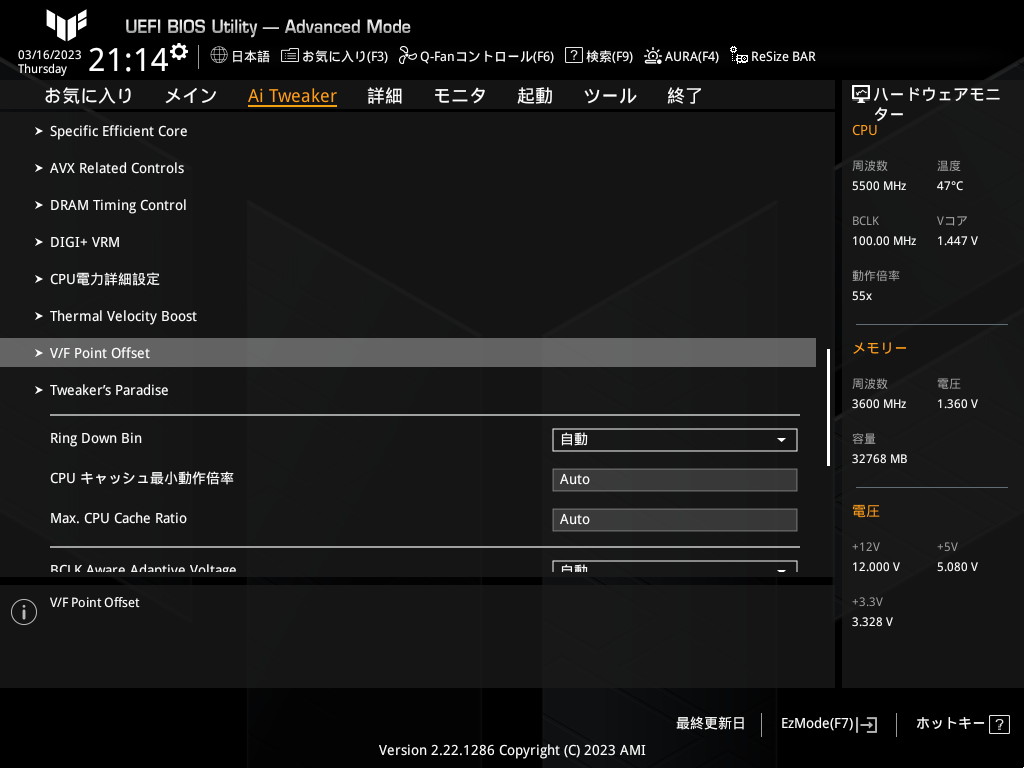
Task: Open ホットキー help
Action: pos(963,724)
